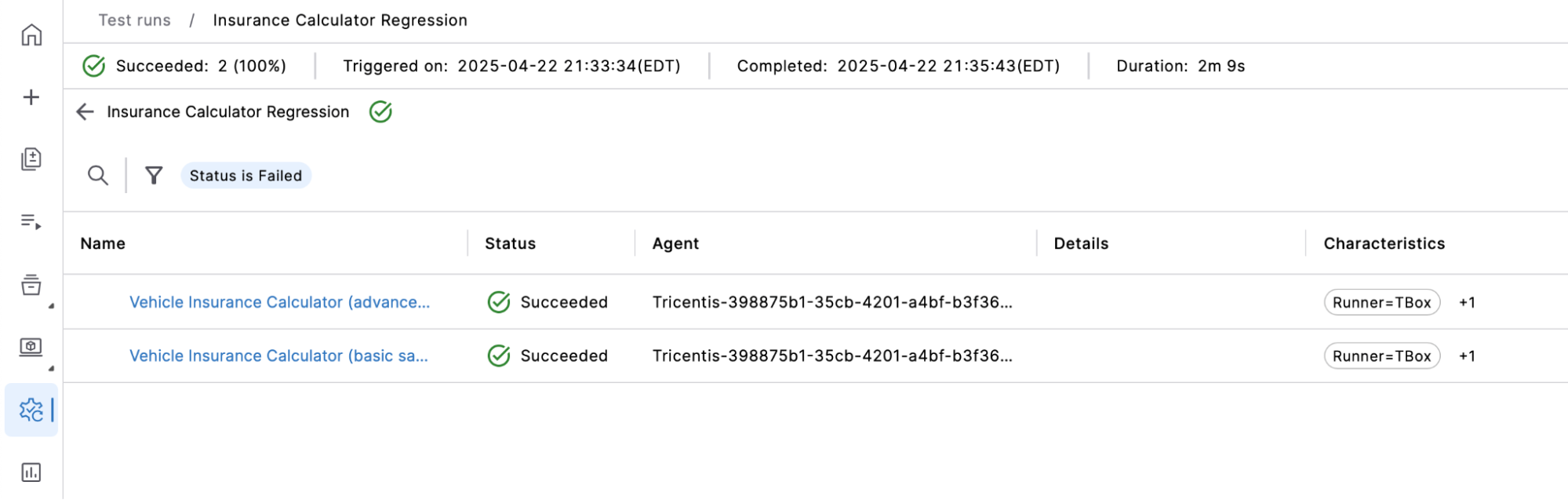Click Insurance Calculator Regression breadcrumb
The width and height of the screenshot is (1568, 500).
point(340,20)
